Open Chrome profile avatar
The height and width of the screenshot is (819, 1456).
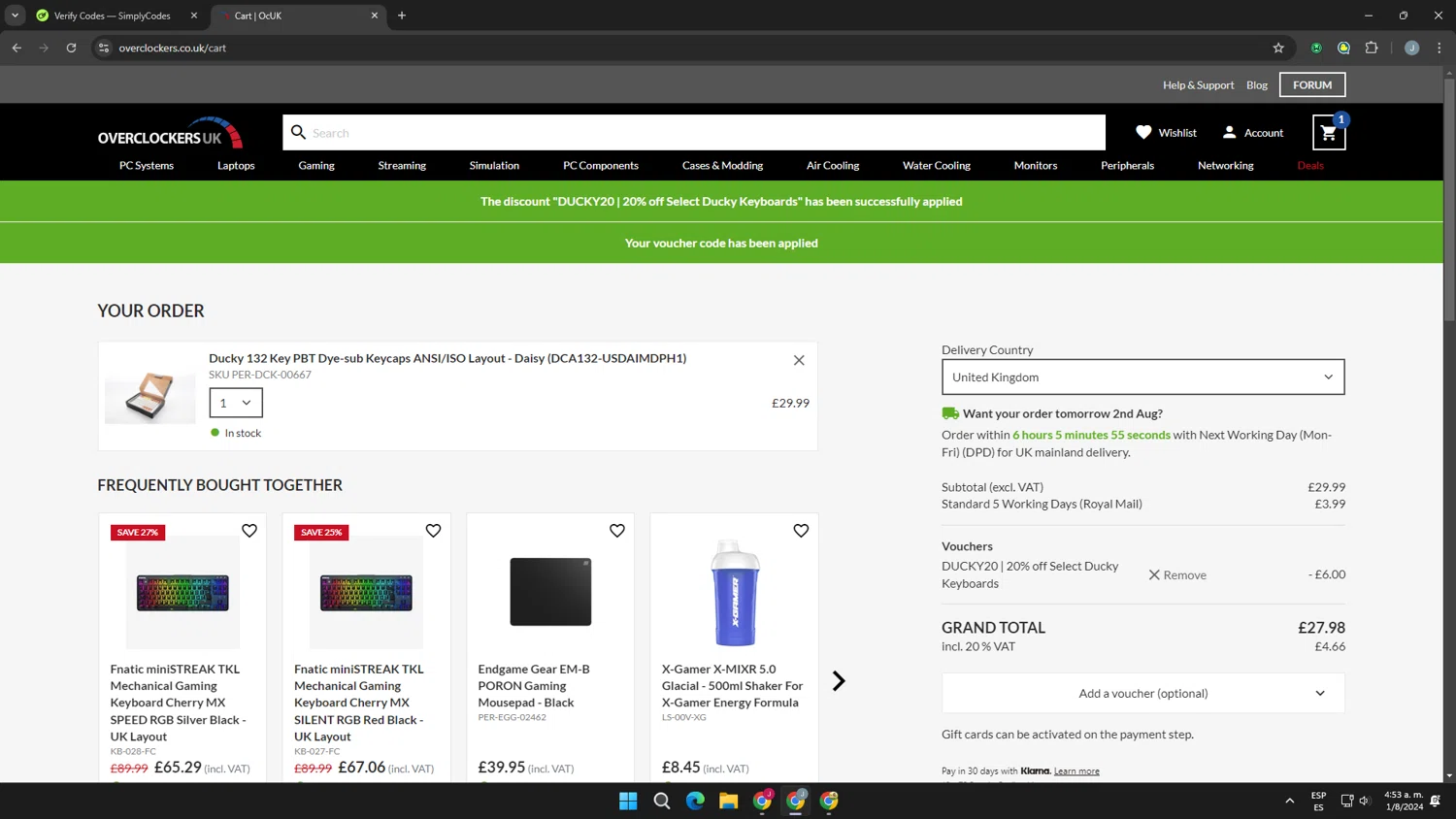pyautogui.click(x=1412, y=48)
